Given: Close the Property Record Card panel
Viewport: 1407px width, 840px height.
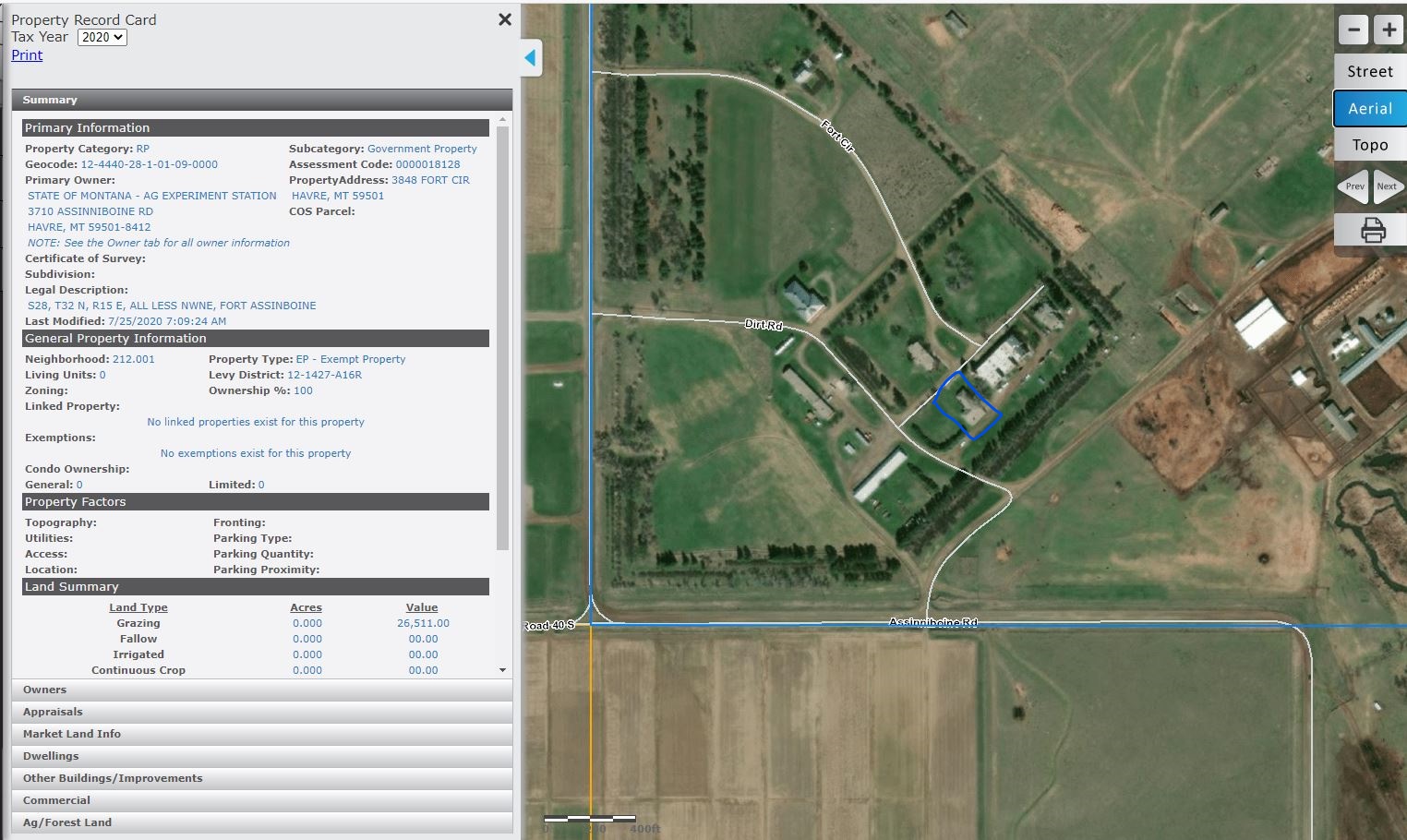Looking at the screenshot, I should 505,19.
